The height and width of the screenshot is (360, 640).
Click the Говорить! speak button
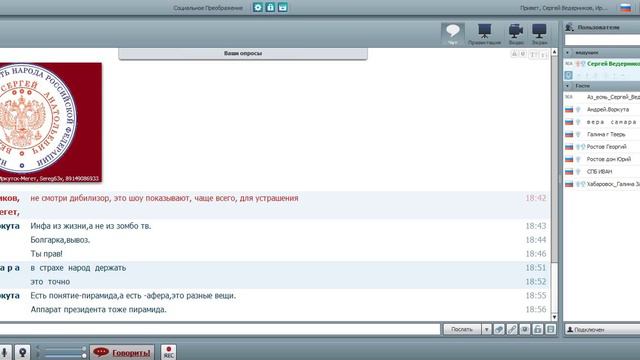pyautogui.click(x=122, y=352)
